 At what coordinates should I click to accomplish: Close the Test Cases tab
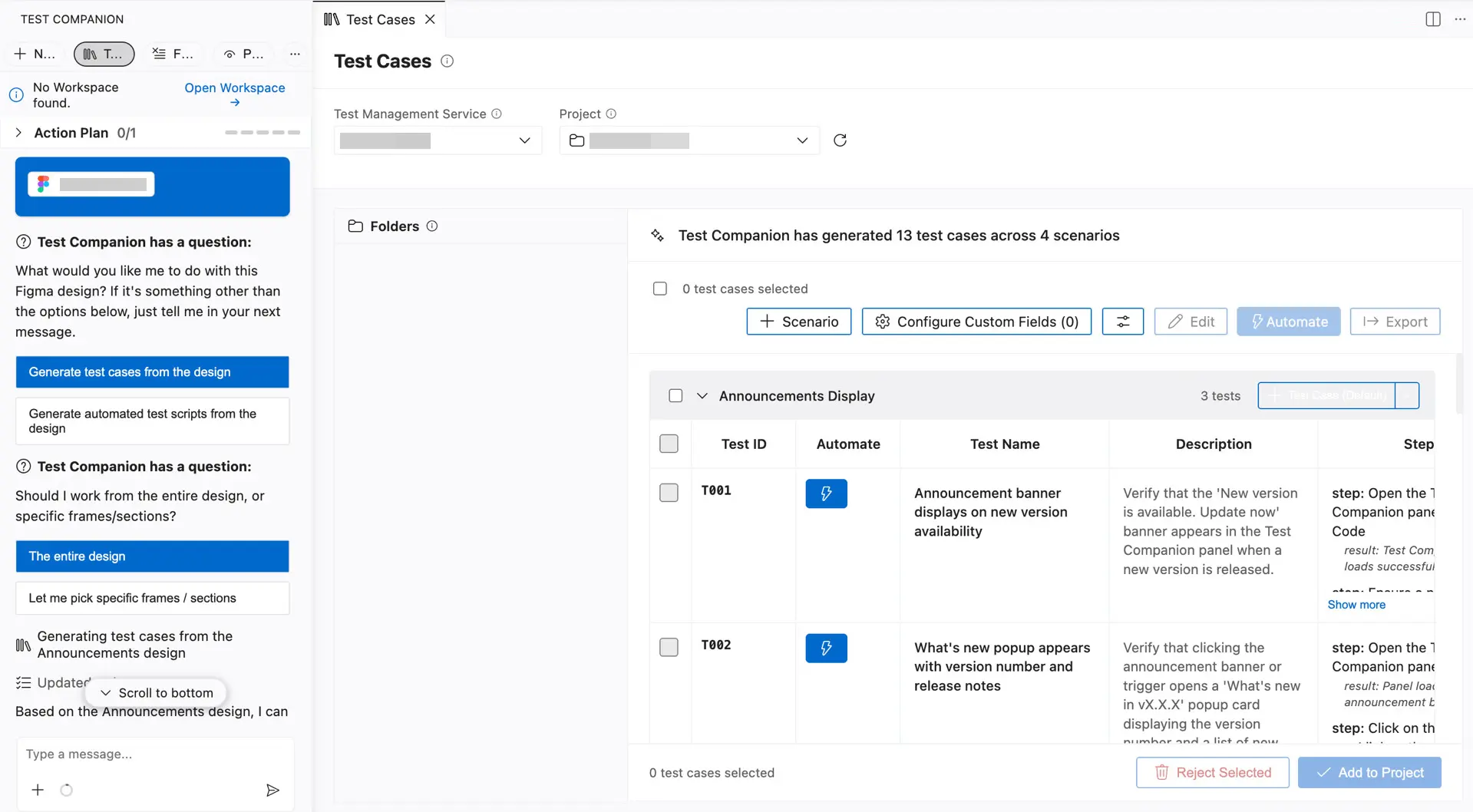coord(430,19)
